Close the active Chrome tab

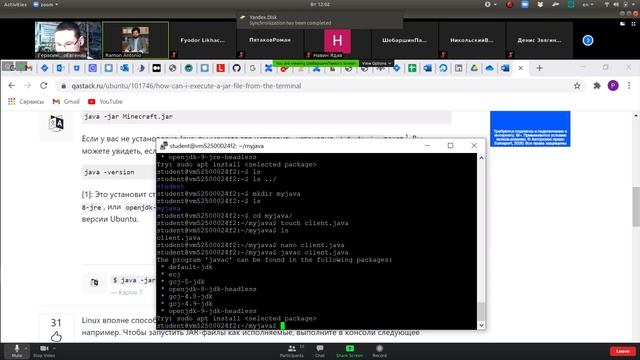tap(520, 68)
